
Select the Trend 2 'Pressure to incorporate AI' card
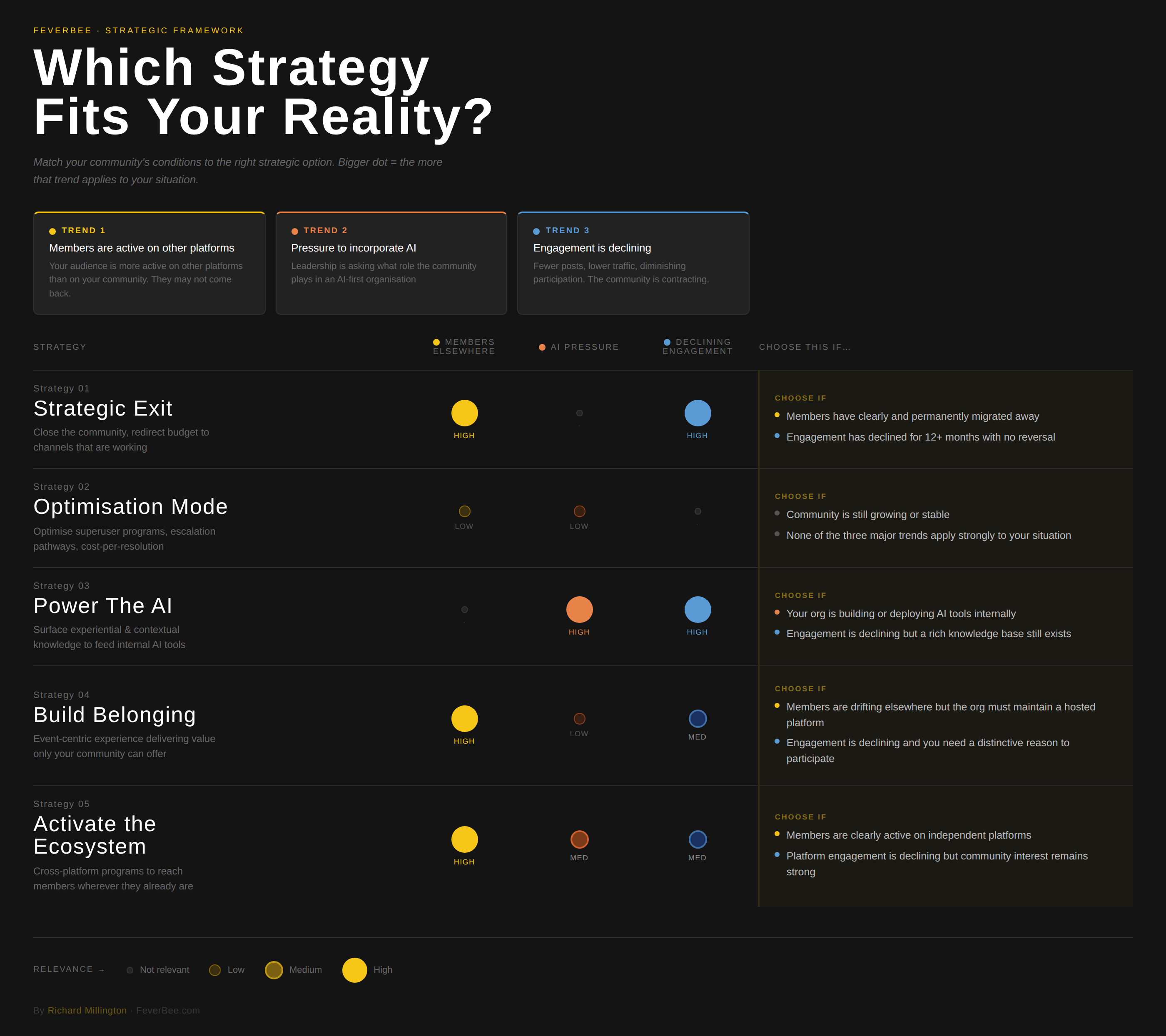point(391,263)
